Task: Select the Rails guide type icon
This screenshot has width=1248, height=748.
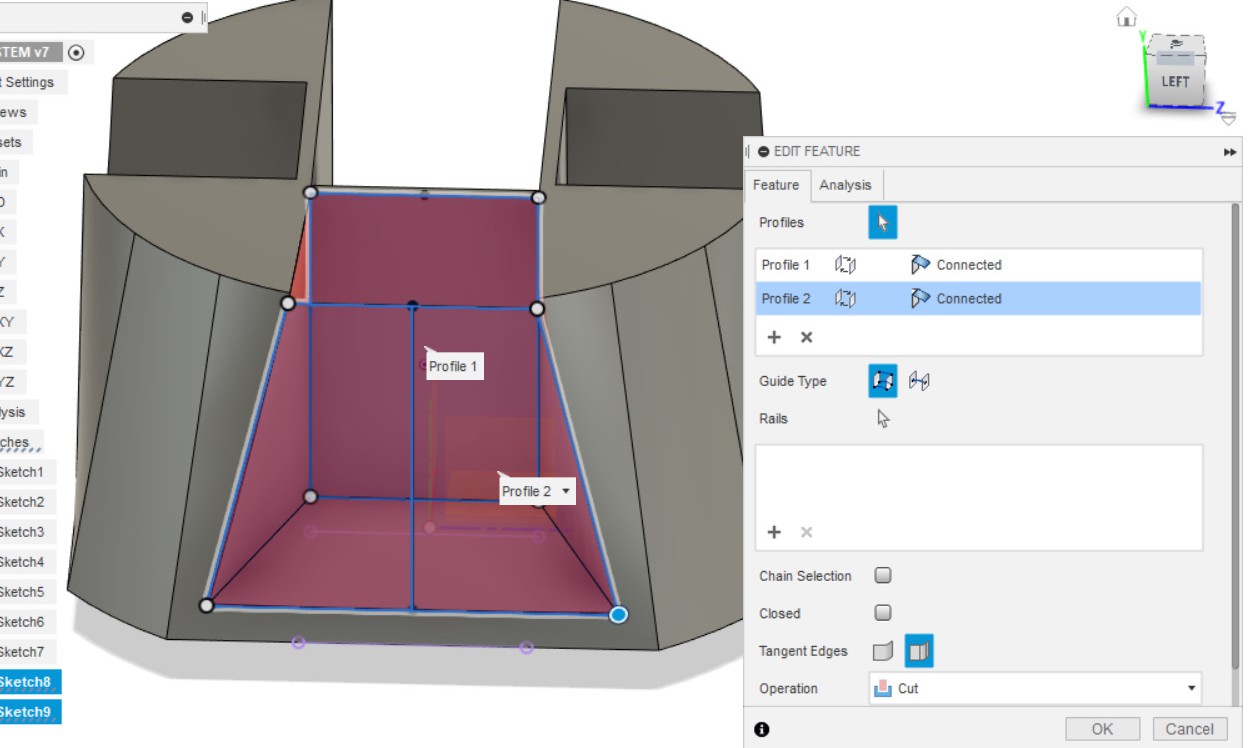Action: click(882, 381)
